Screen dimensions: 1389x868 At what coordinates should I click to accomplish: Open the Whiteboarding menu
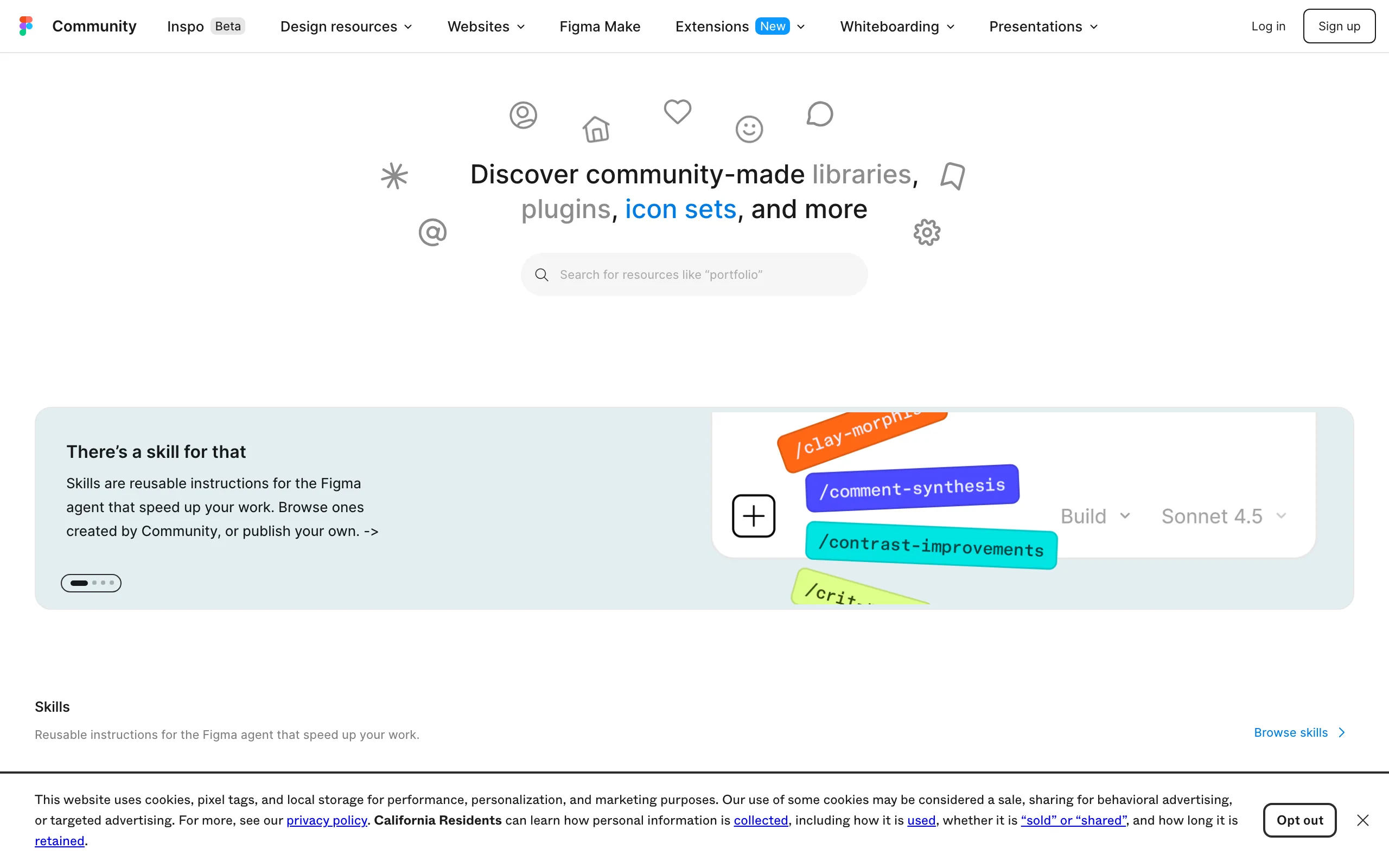coord(897,27)
